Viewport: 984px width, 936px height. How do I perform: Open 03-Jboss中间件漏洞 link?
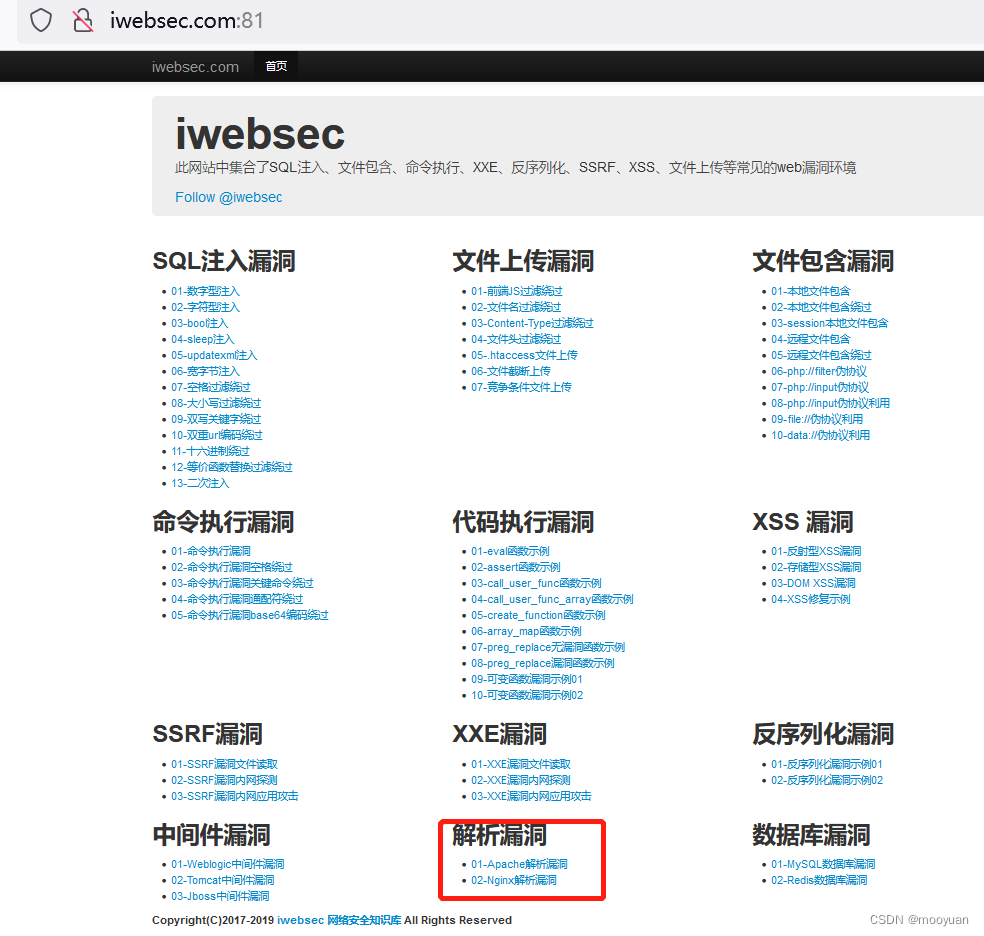point(220,896)
